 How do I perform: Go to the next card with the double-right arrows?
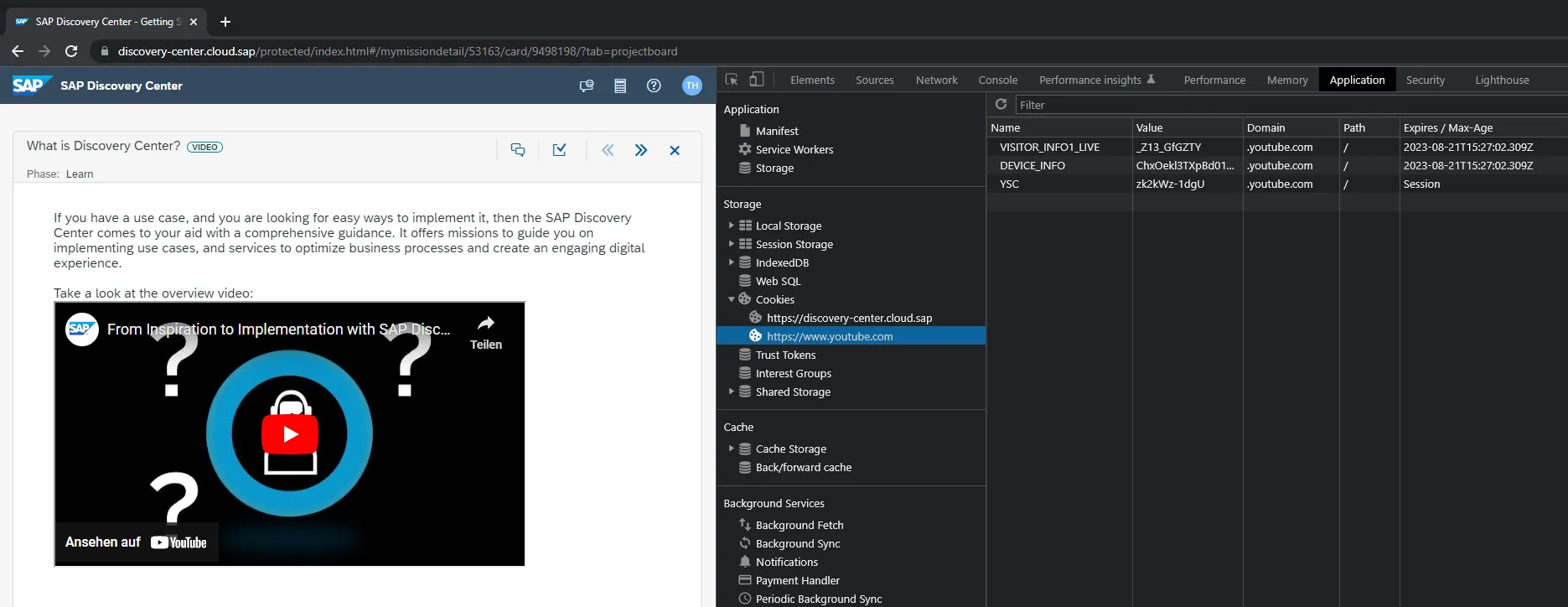pos(641,150)
